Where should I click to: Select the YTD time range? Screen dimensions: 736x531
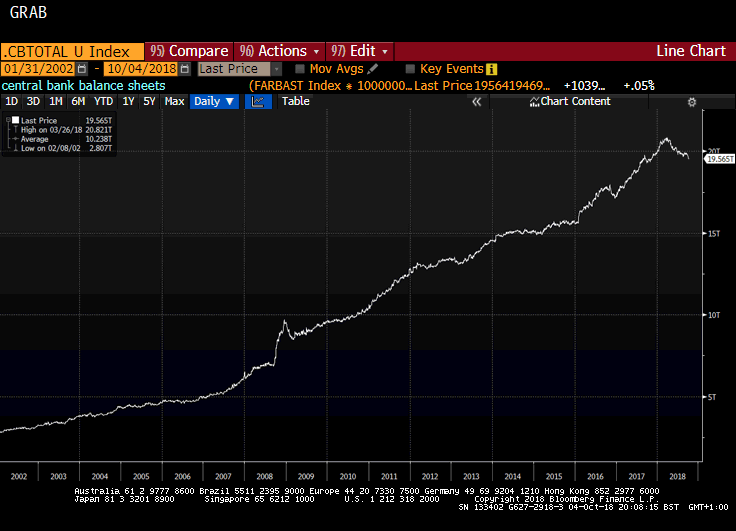tap(103, 101)
